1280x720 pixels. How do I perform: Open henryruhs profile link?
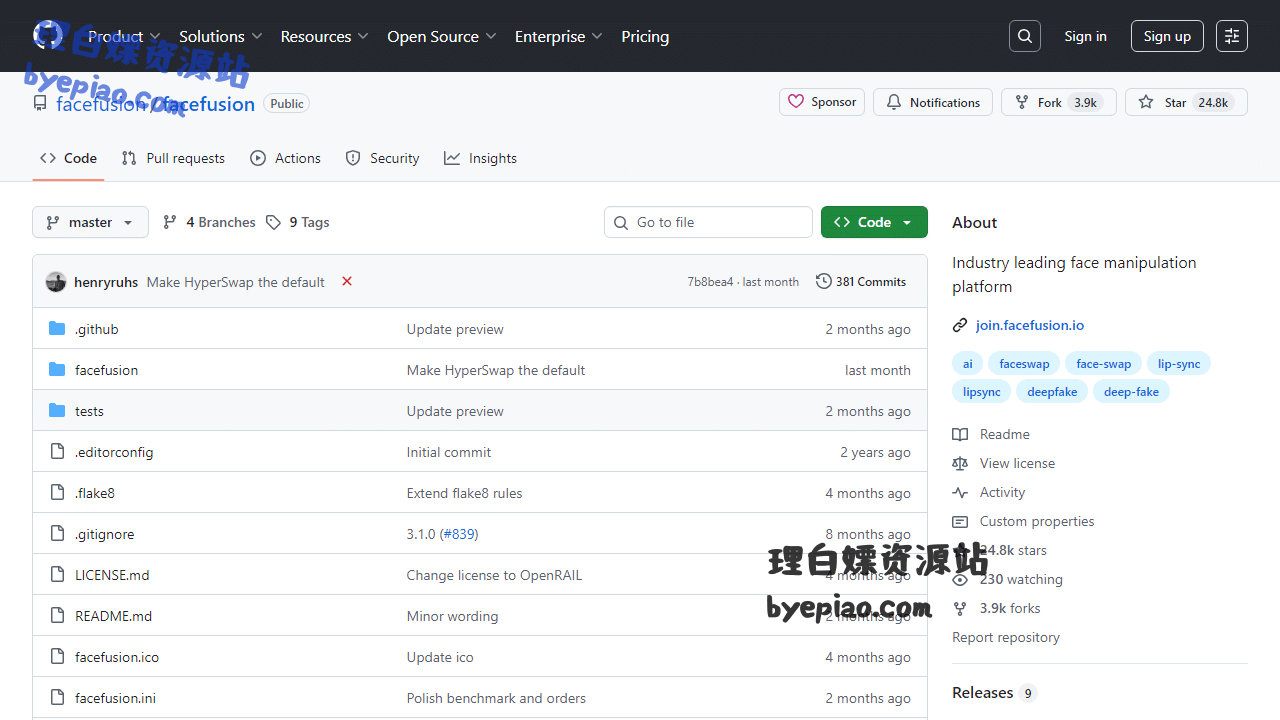click(106, 282)
